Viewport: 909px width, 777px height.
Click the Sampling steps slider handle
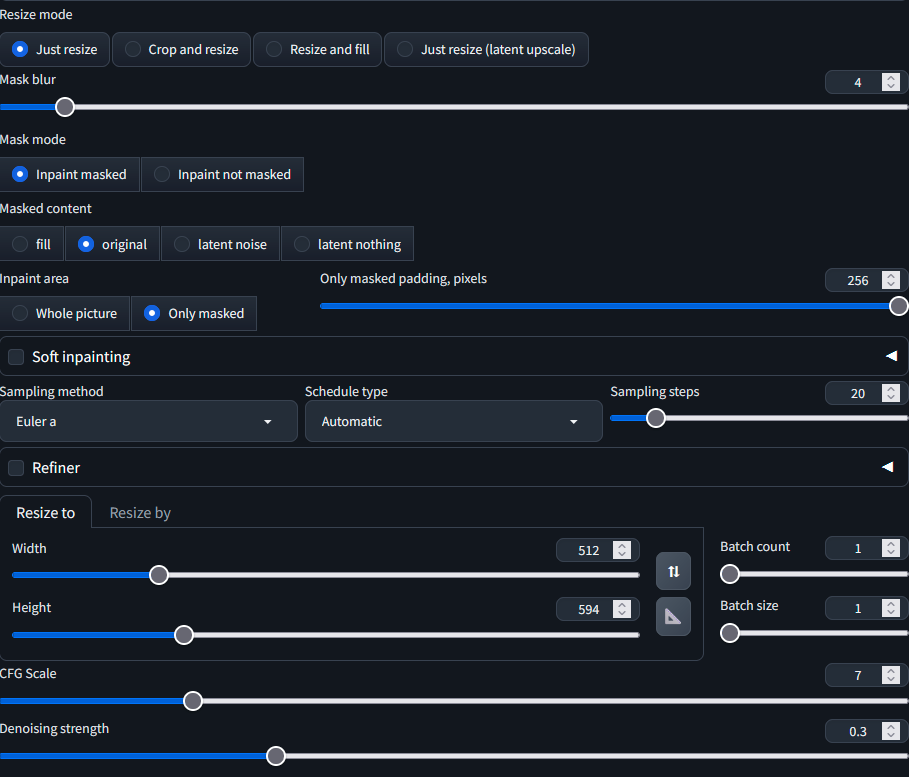[x=656, y=418]
